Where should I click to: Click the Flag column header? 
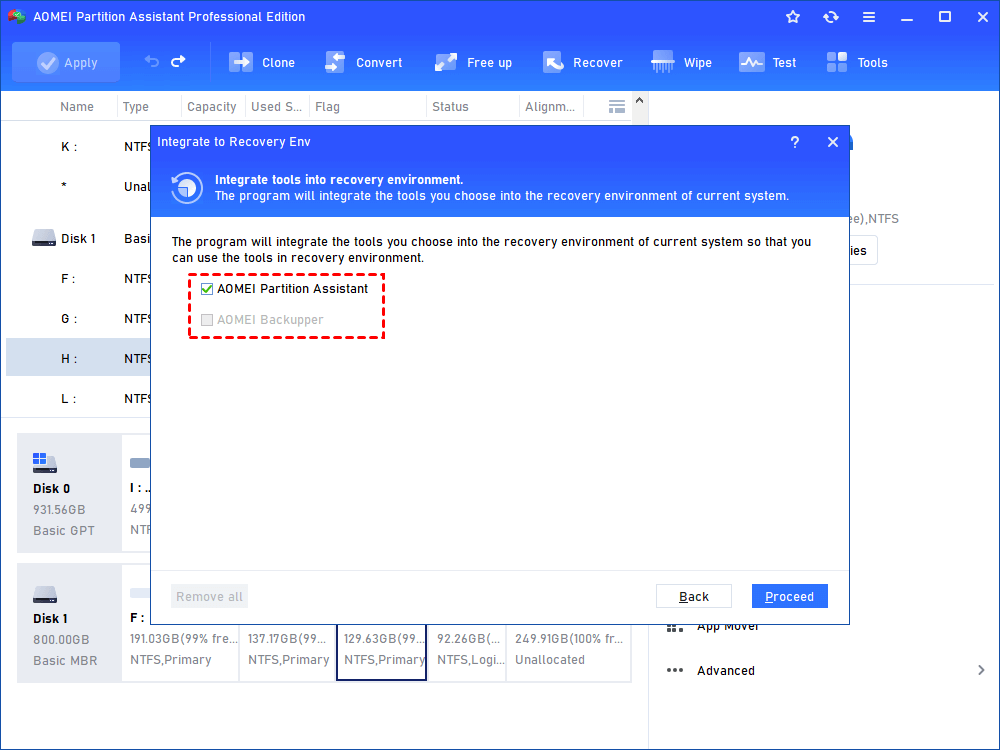(x=327, y=107)
